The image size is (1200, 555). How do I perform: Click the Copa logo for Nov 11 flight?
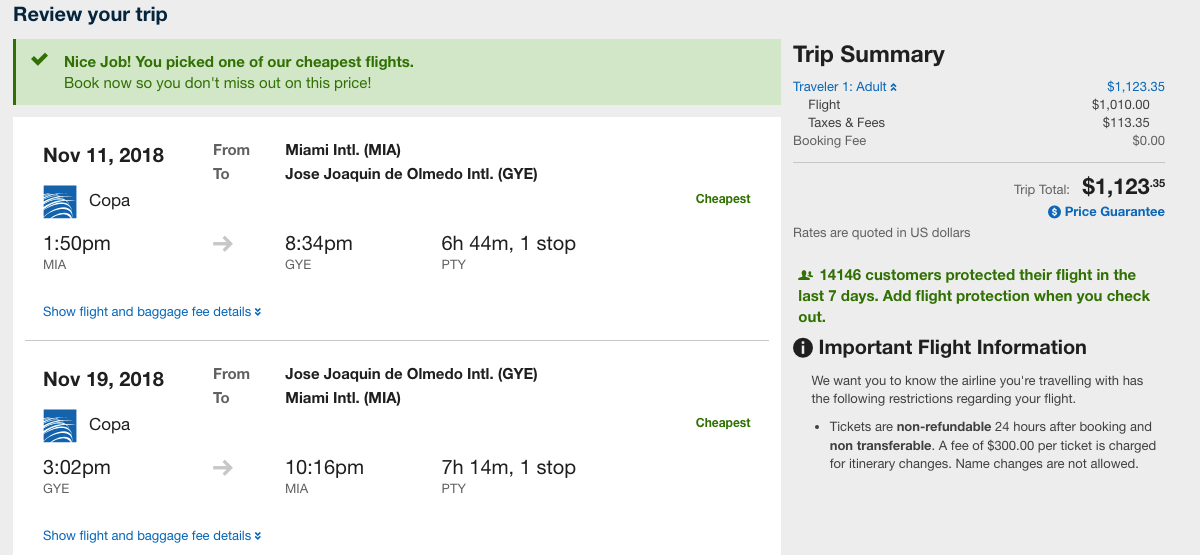click(x=60, y=201)
